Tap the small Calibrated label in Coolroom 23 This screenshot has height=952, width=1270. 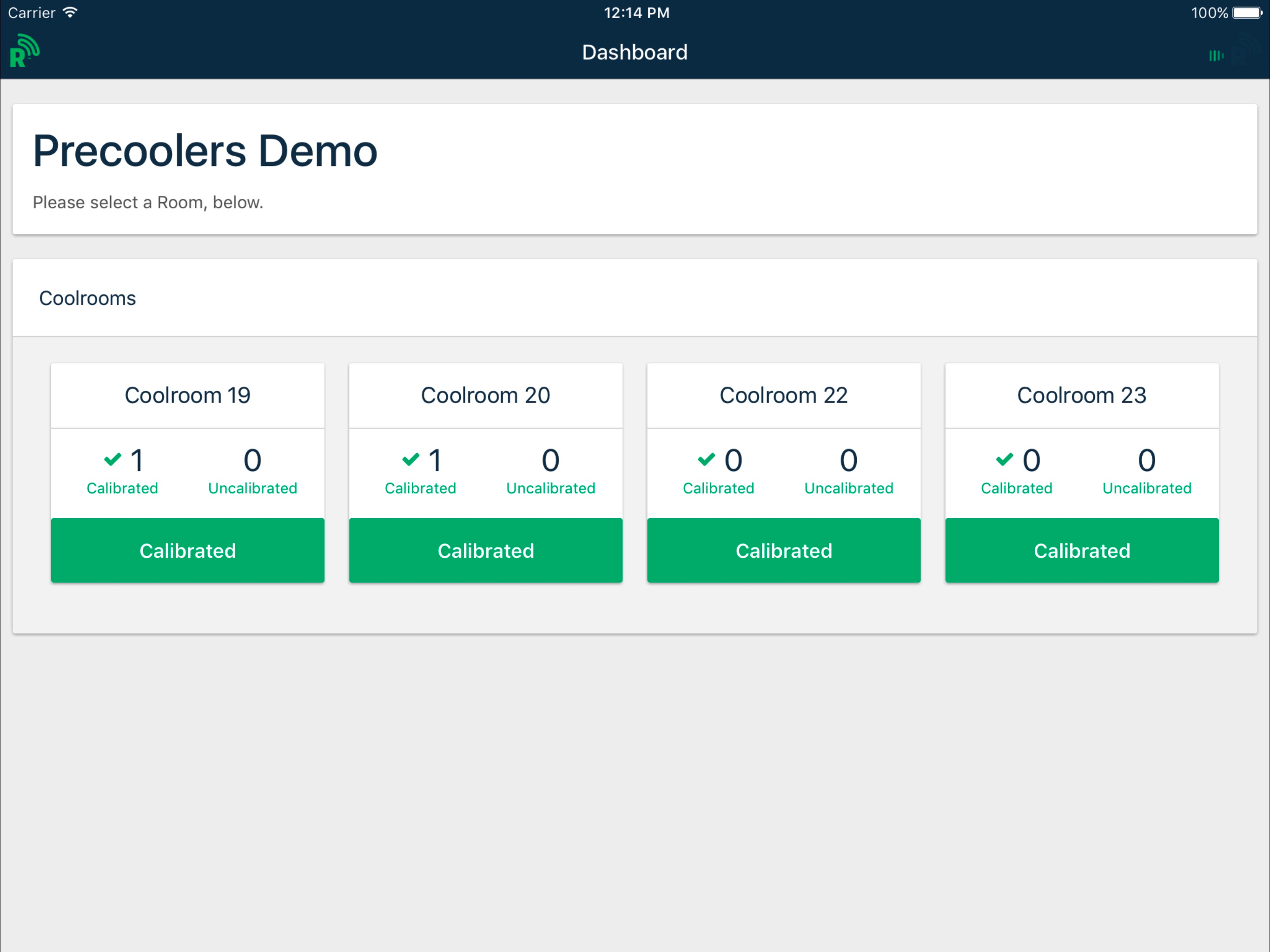point(1016,488)
